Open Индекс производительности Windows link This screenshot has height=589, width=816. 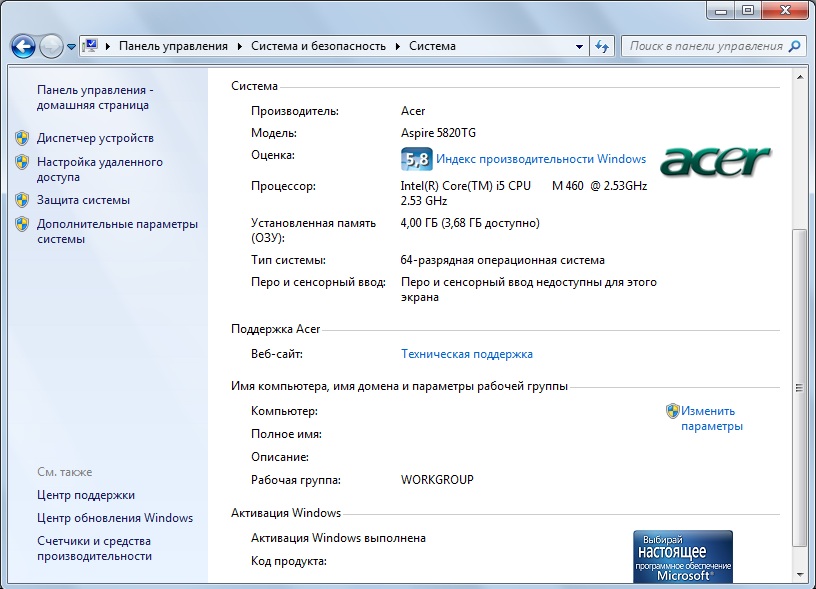541,159
